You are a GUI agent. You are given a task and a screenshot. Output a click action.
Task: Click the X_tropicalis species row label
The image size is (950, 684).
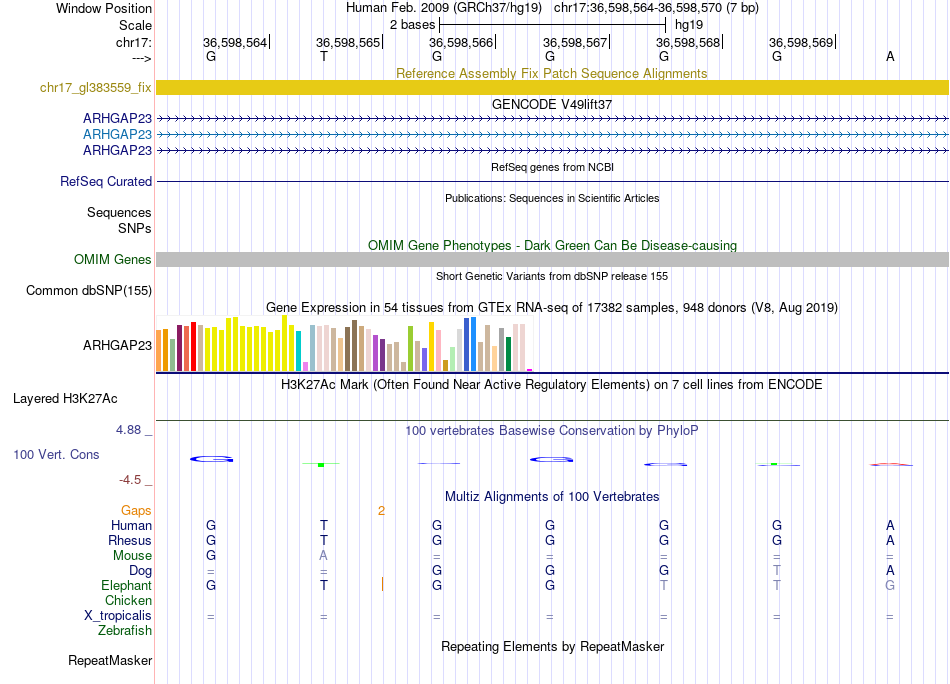118,616
